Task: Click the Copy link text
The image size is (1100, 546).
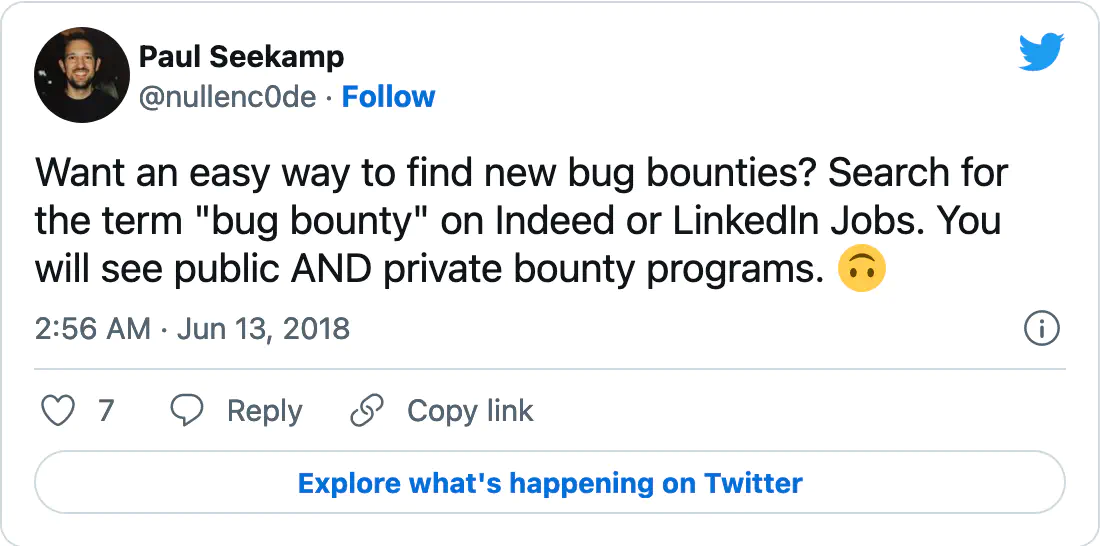Action: coord(470,411)
